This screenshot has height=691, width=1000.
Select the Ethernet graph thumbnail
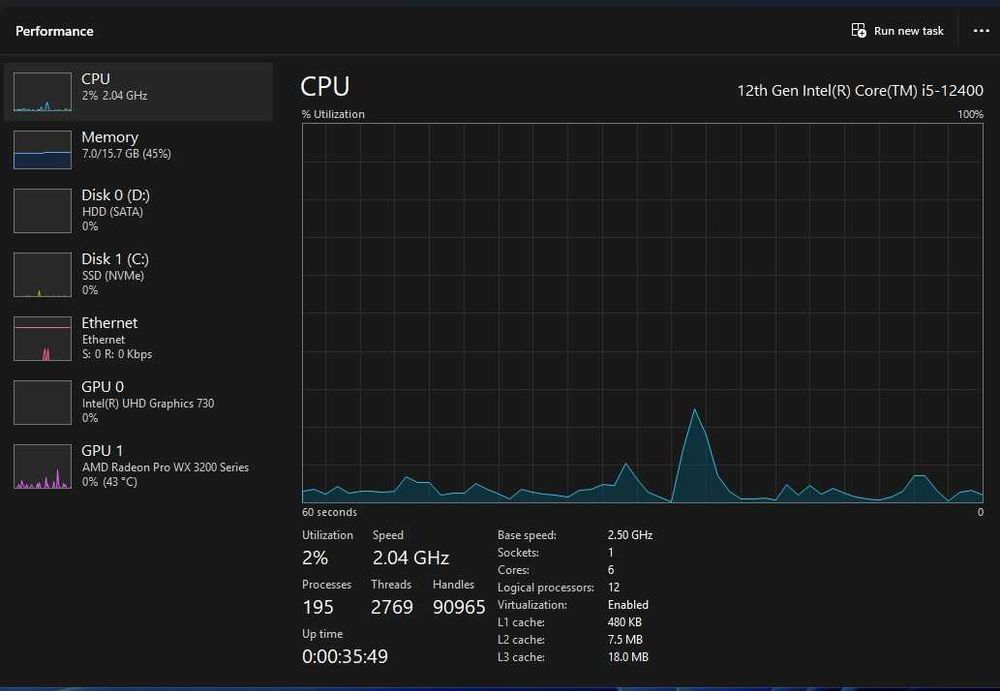pyautogui.click(x=42, y=339)
